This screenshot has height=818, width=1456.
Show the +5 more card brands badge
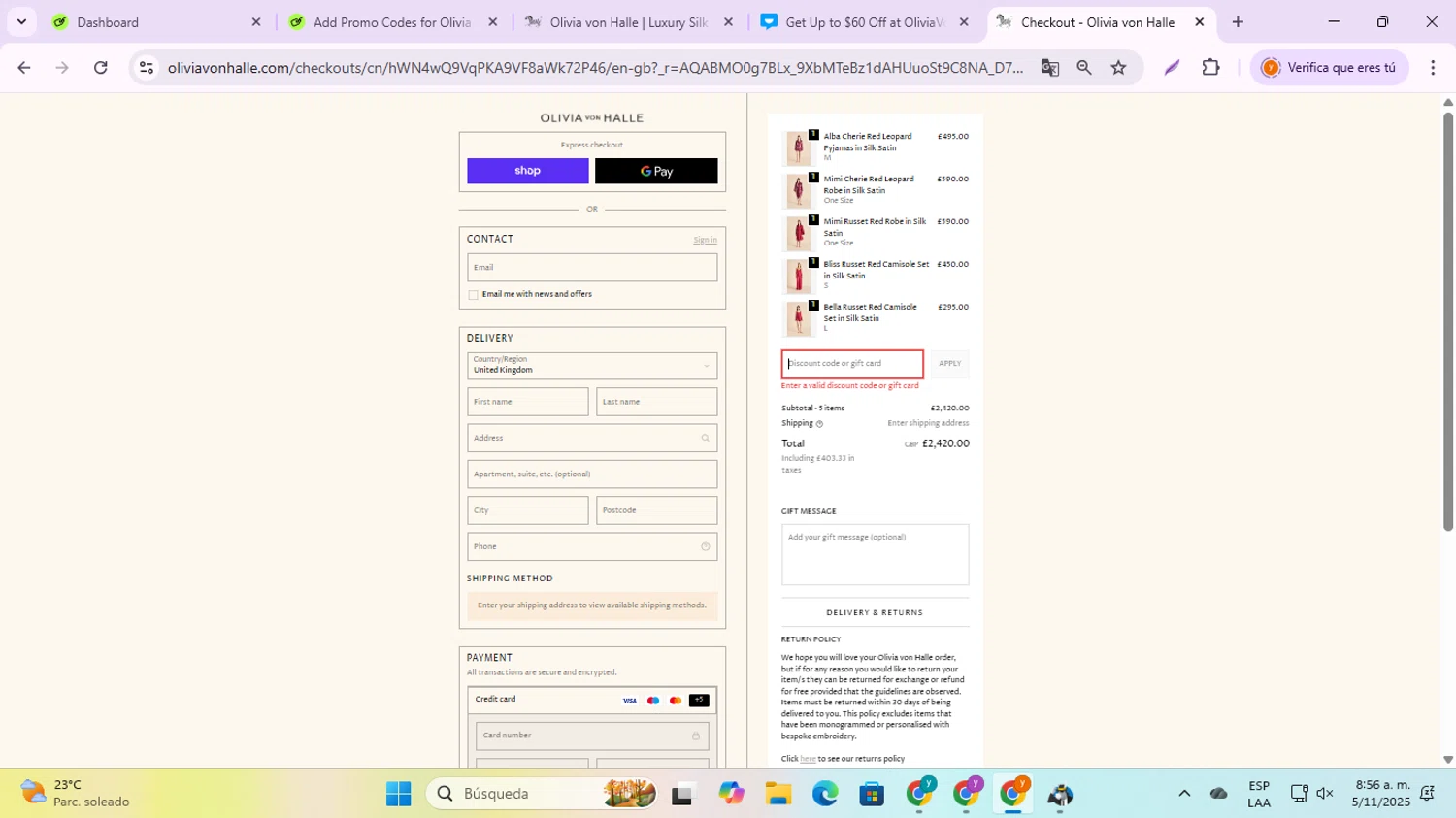pyautogui.click(x=699, y=700)
